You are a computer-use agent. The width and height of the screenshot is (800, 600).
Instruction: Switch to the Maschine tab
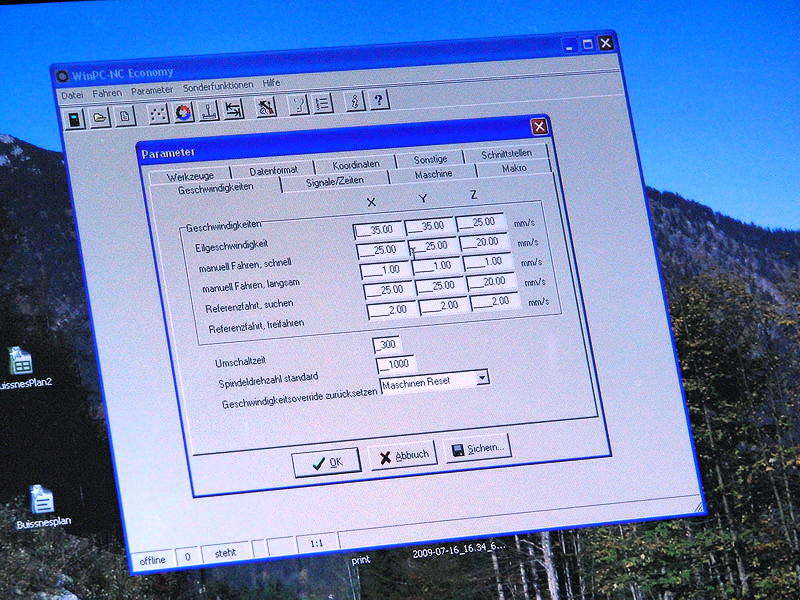(x=433, y=174)
